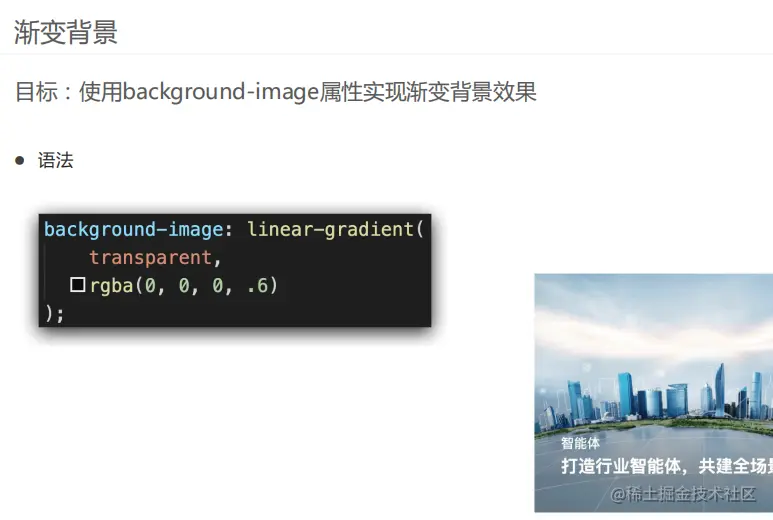This screenshot has width=773, height=520.
Task: Click the @稀土掘金技术社区 watermark
Action: [x=683, y=494]
